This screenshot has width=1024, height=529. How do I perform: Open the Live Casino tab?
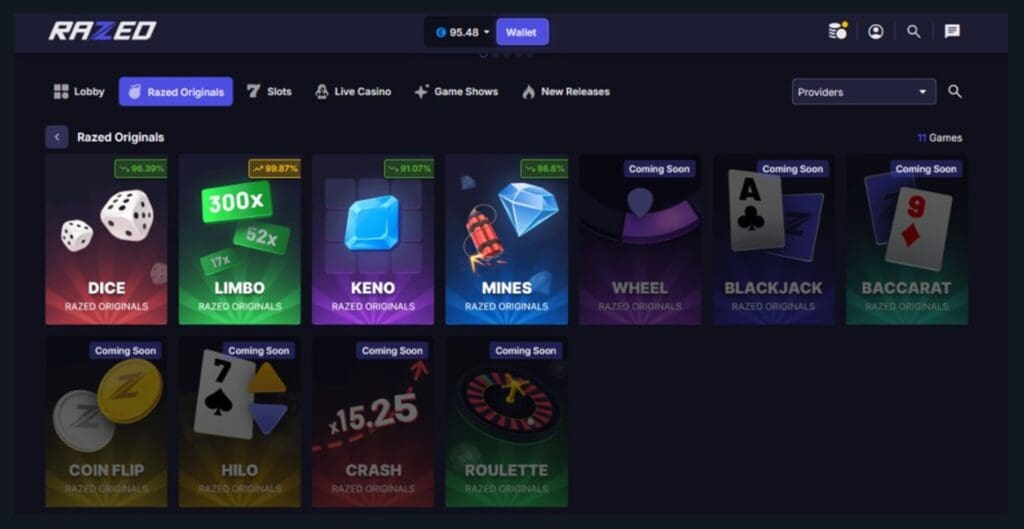pos(353,91)
